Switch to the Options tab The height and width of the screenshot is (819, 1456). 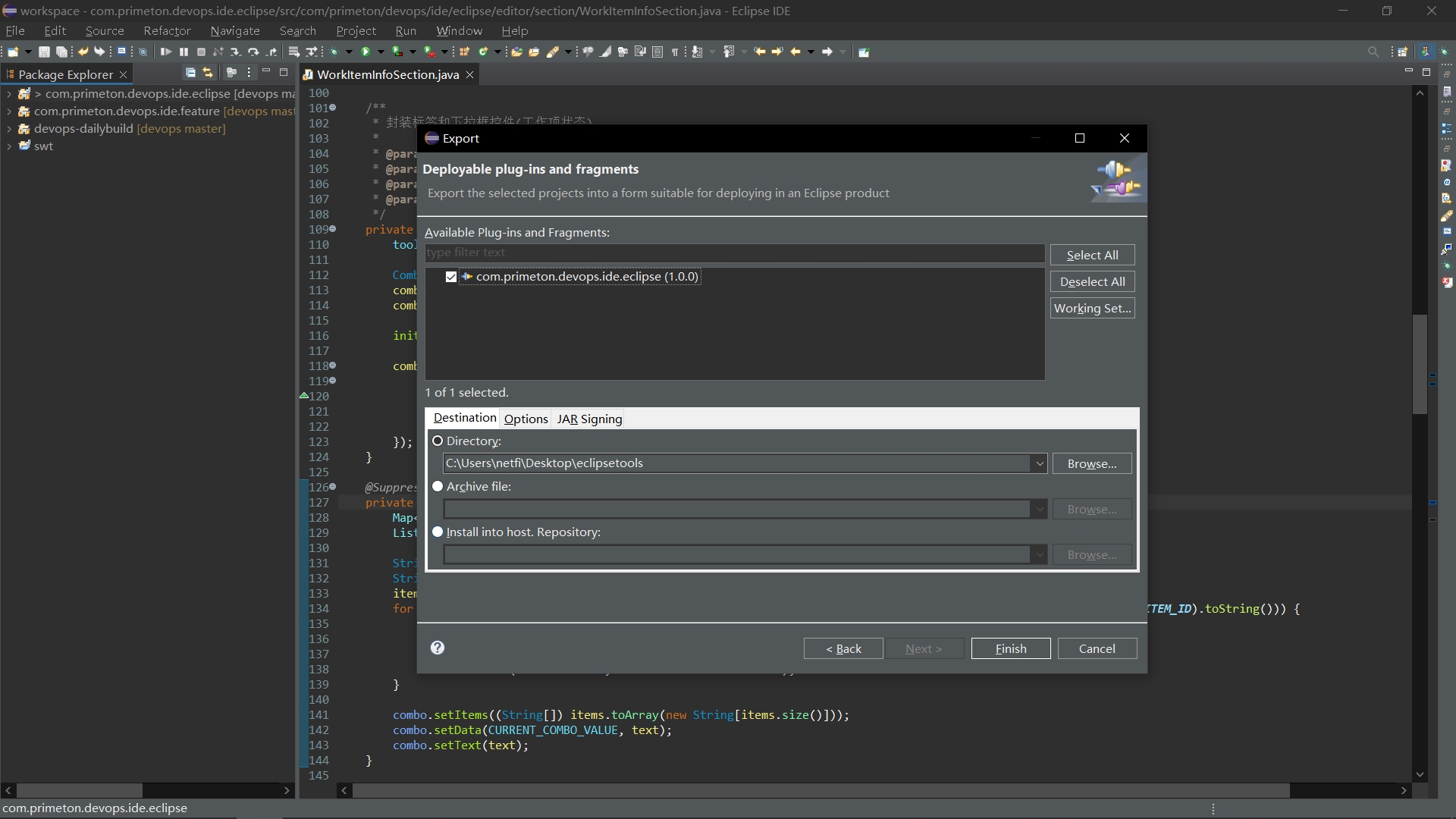[526, 419]
